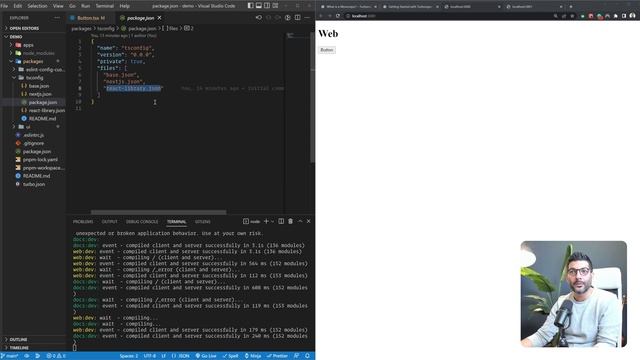Open the terminal launch profile dropdown arrow
The image size is (640, 360).
[x=272, y=221]
